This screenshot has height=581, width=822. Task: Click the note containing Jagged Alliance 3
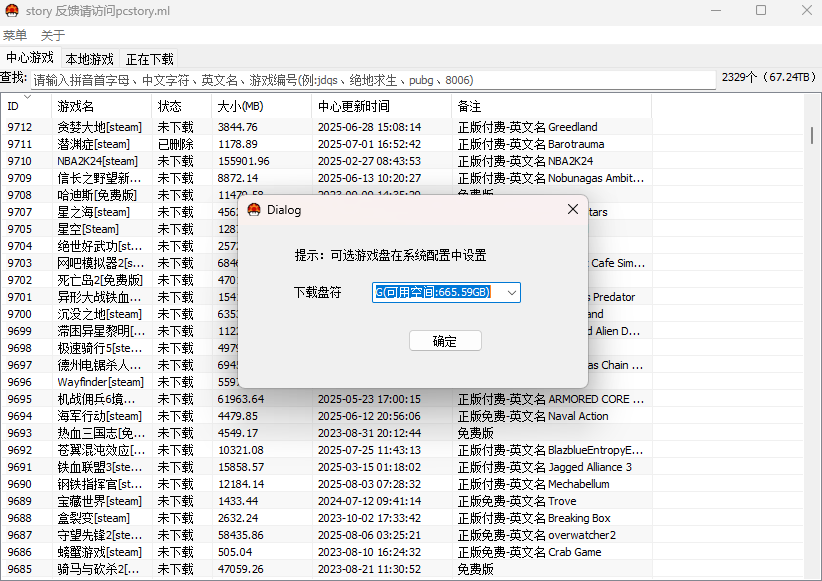[545, 467]
